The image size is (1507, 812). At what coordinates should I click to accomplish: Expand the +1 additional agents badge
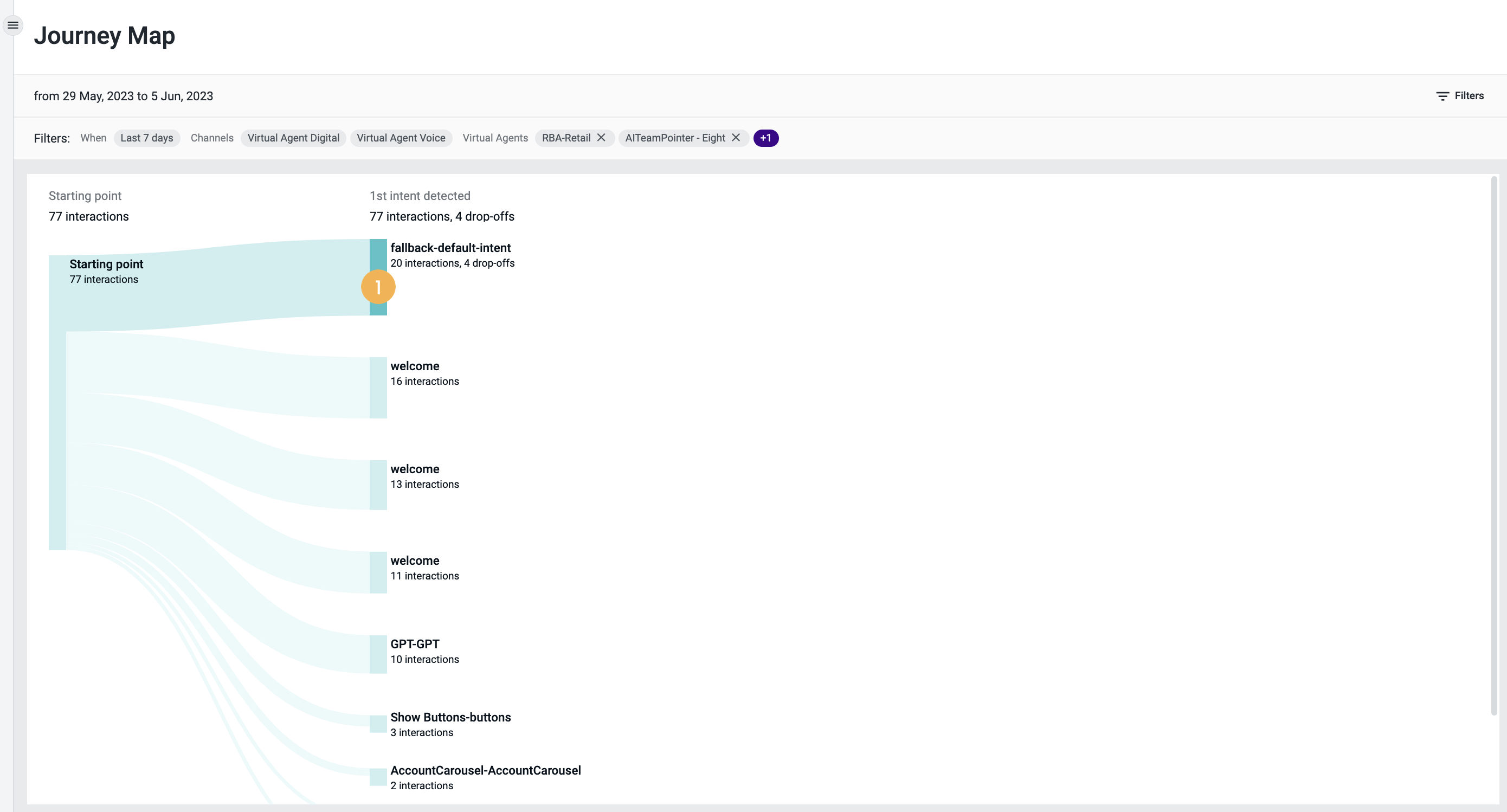(x=766, y=138)
